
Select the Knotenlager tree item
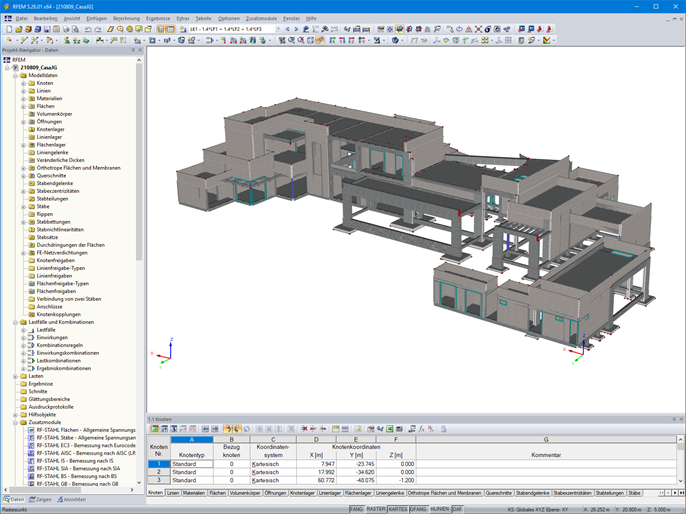coord(51,129)
